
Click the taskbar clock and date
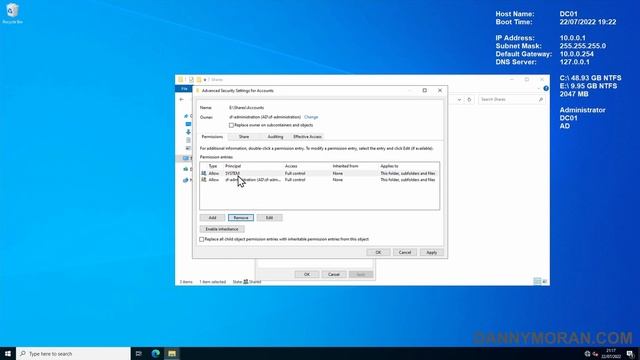(x=611, y=353)
